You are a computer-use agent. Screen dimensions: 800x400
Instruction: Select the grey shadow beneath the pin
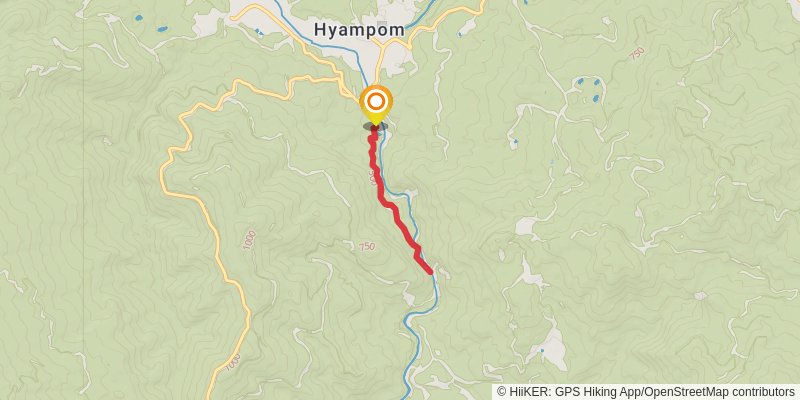click(376, 126)
